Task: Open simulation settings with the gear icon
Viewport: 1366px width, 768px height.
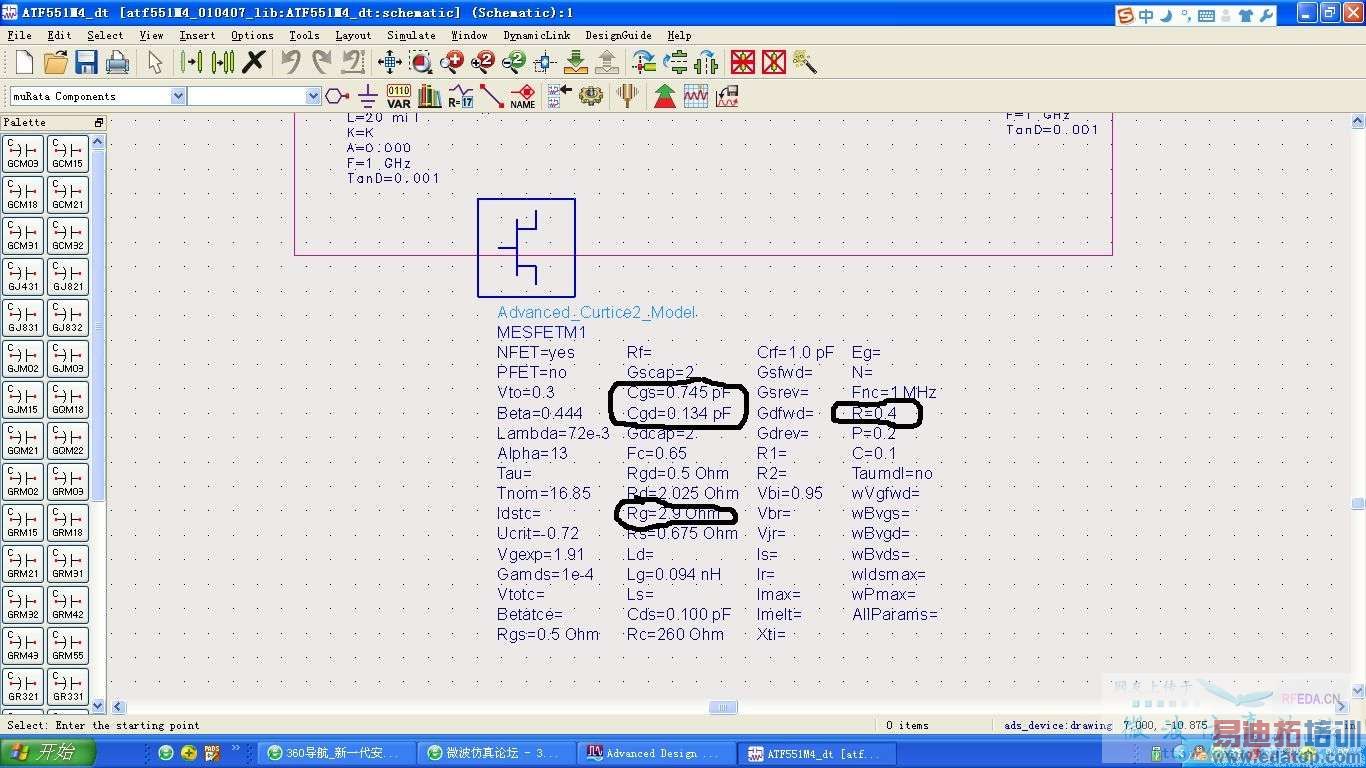Action: tap(591, 96)
